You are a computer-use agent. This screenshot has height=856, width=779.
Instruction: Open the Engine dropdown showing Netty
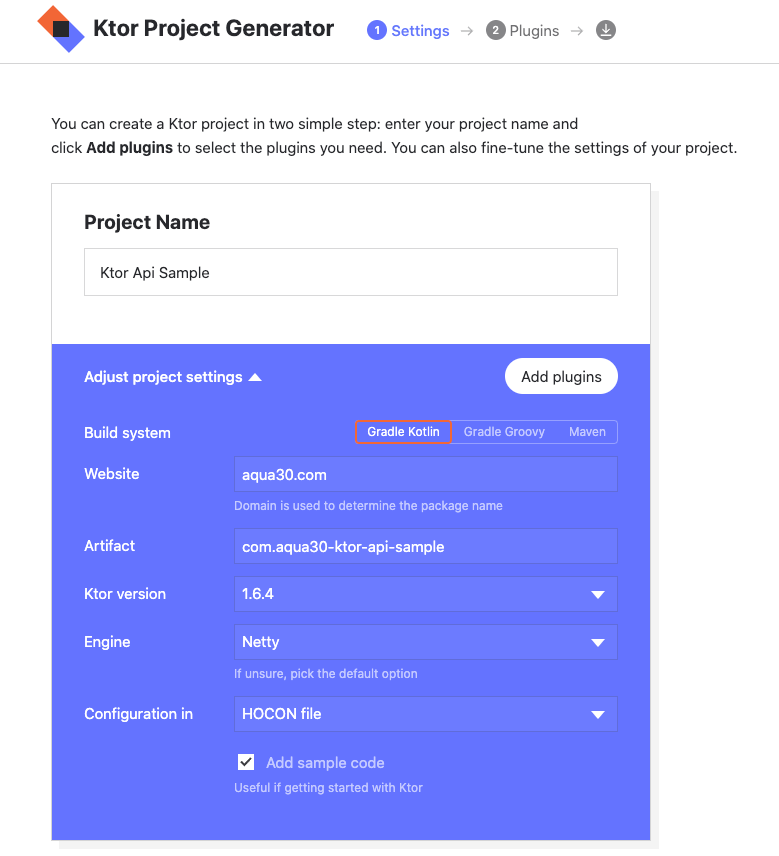[x=425, y=642]
